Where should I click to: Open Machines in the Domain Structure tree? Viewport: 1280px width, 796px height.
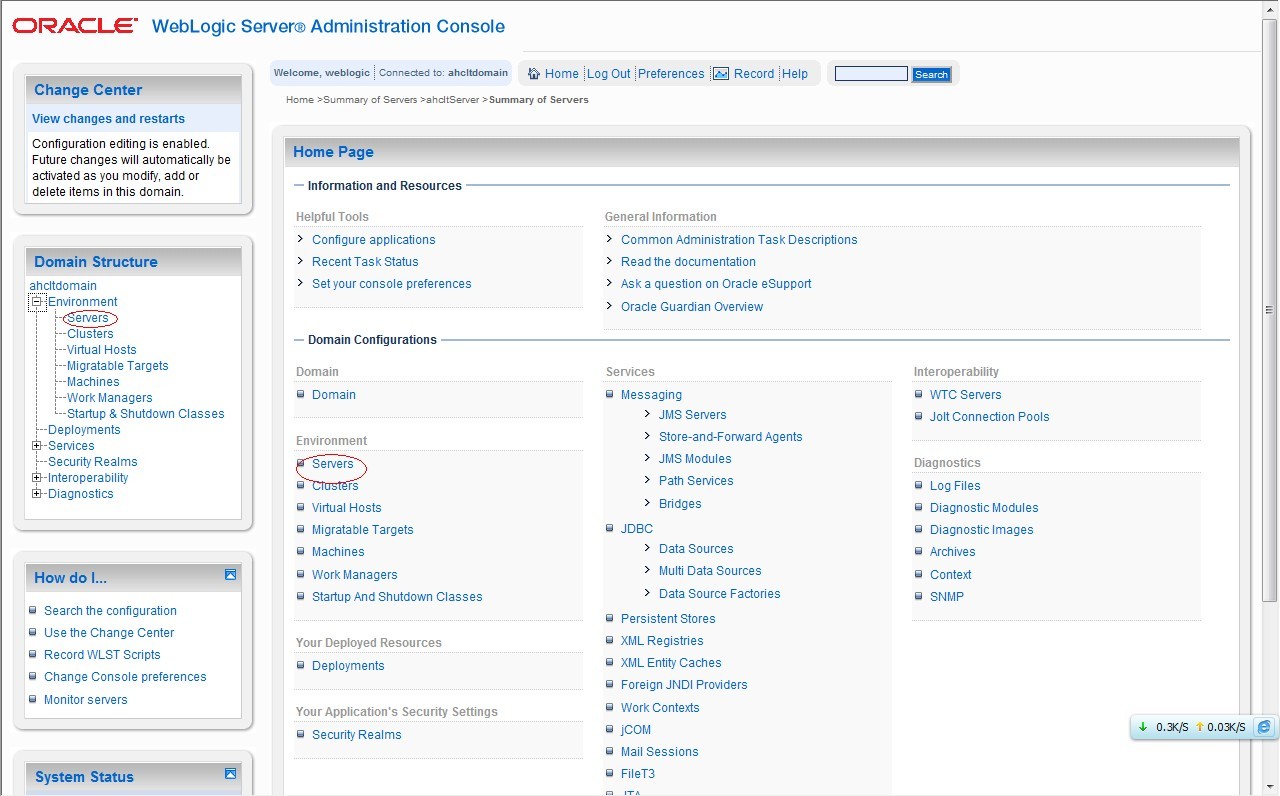click(x=93, y=382)
